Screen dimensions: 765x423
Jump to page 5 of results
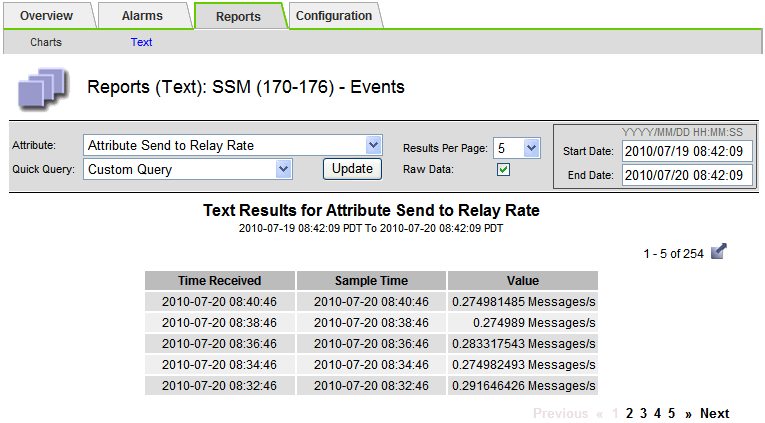[x=671, y=413]
